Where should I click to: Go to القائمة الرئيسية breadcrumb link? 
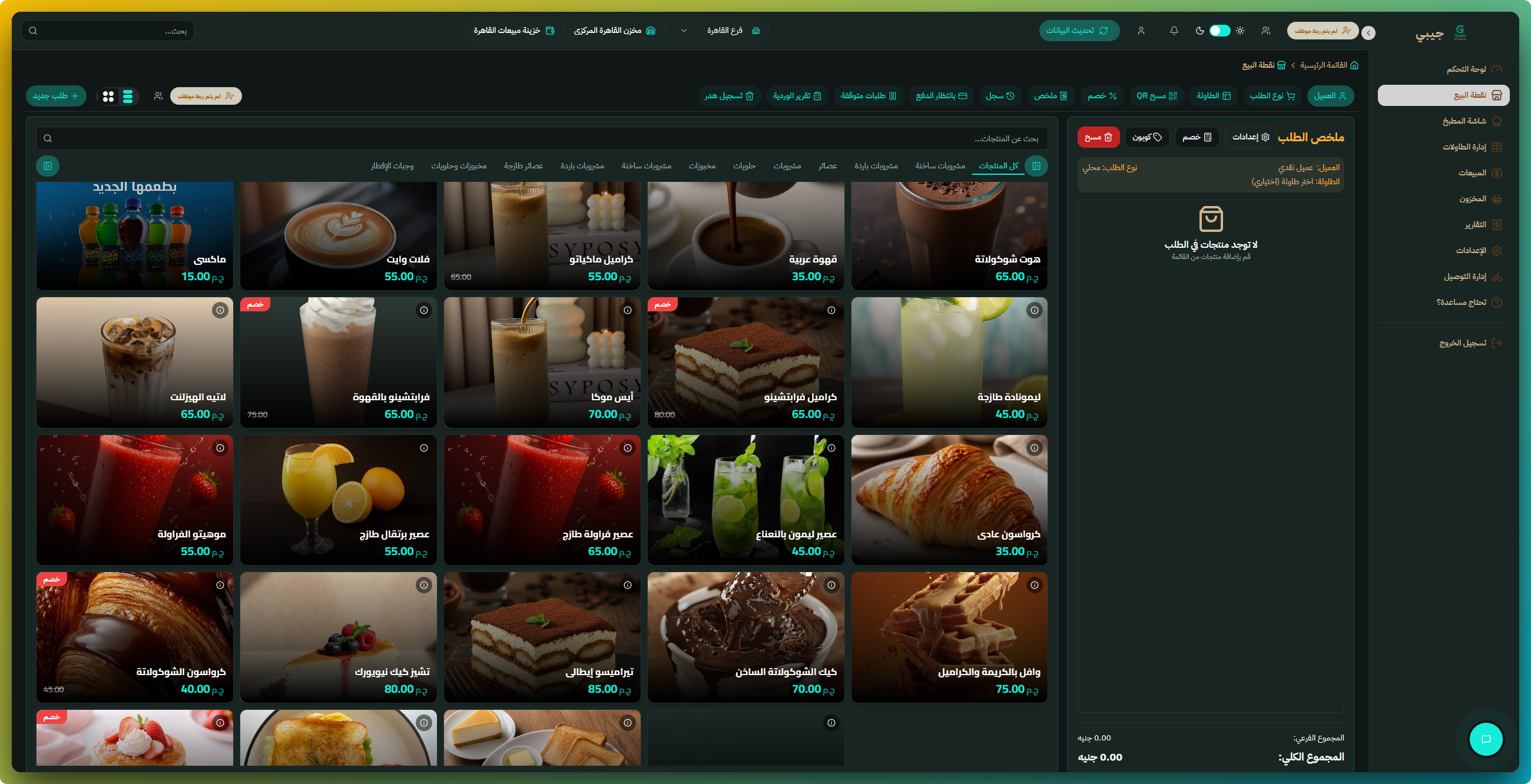tap(1329, 65)
